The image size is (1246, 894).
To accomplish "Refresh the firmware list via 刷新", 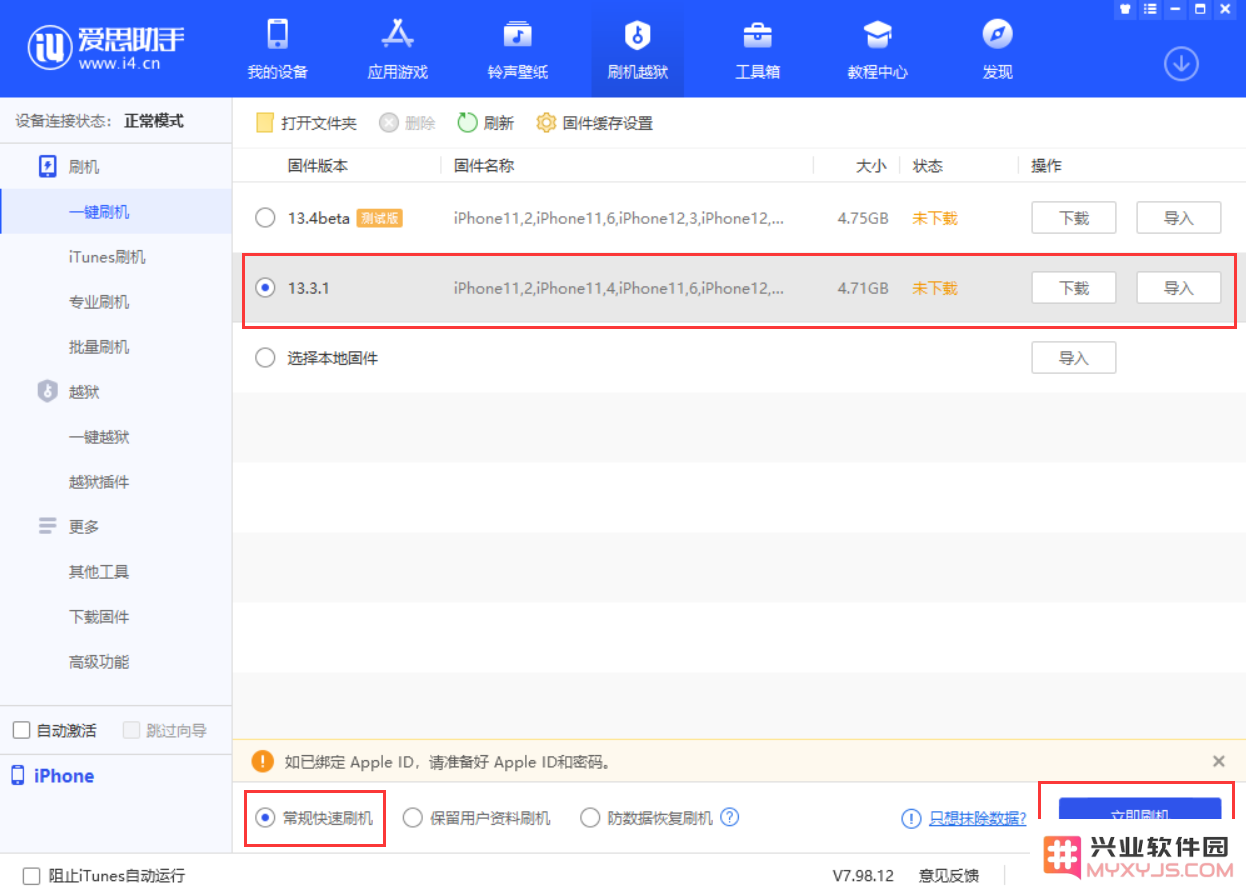I will (485, 123).
